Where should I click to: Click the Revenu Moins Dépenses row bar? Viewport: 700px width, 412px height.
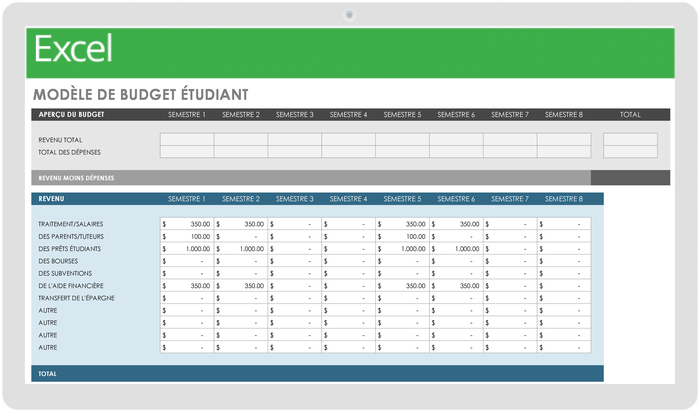(310, 178)
